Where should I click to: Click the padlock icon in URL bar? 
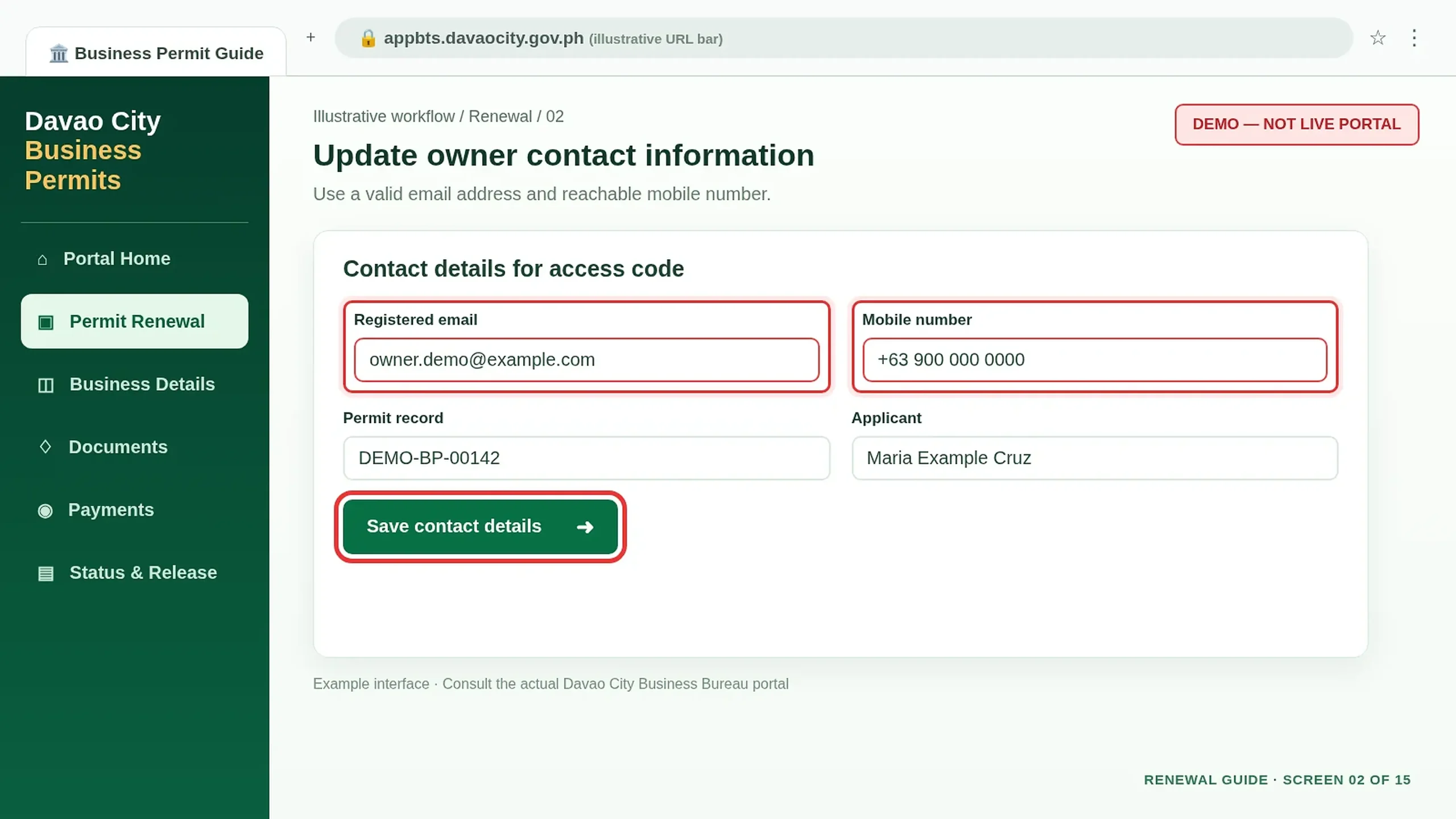pyautogui.click(x=368, y=38)
